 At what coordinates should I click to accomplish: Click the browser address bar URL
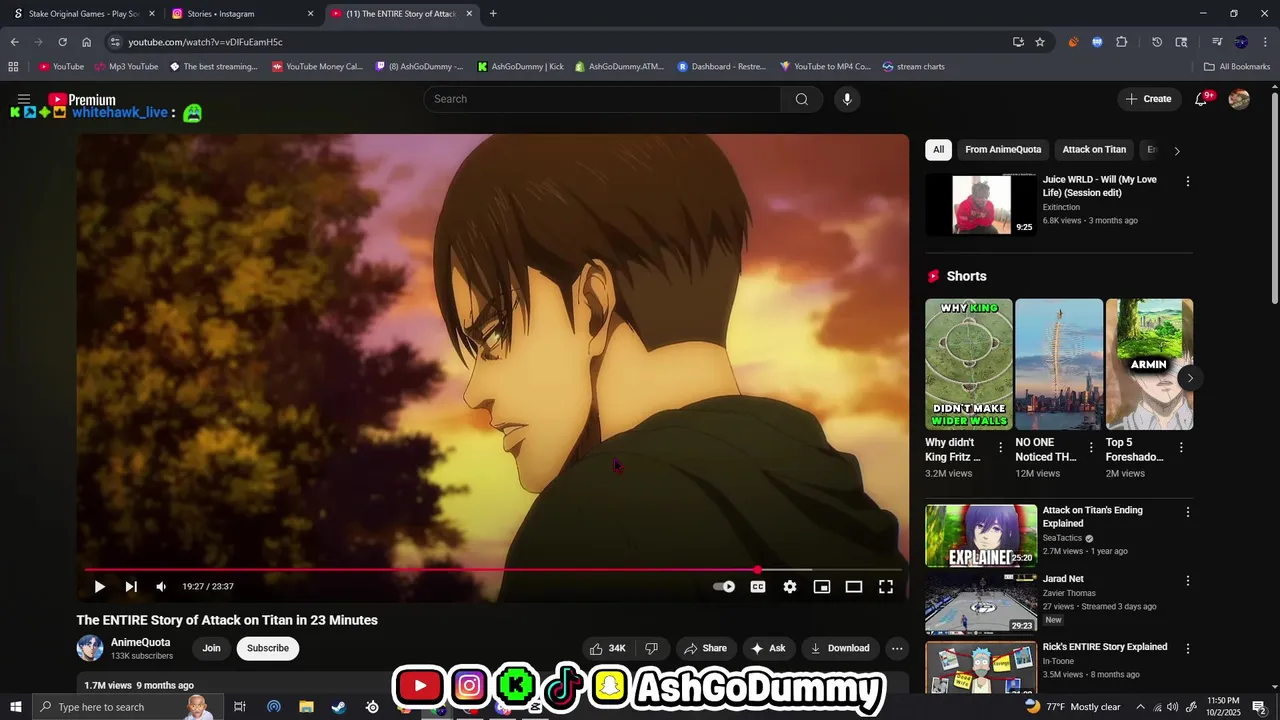(x=205, y=42)
